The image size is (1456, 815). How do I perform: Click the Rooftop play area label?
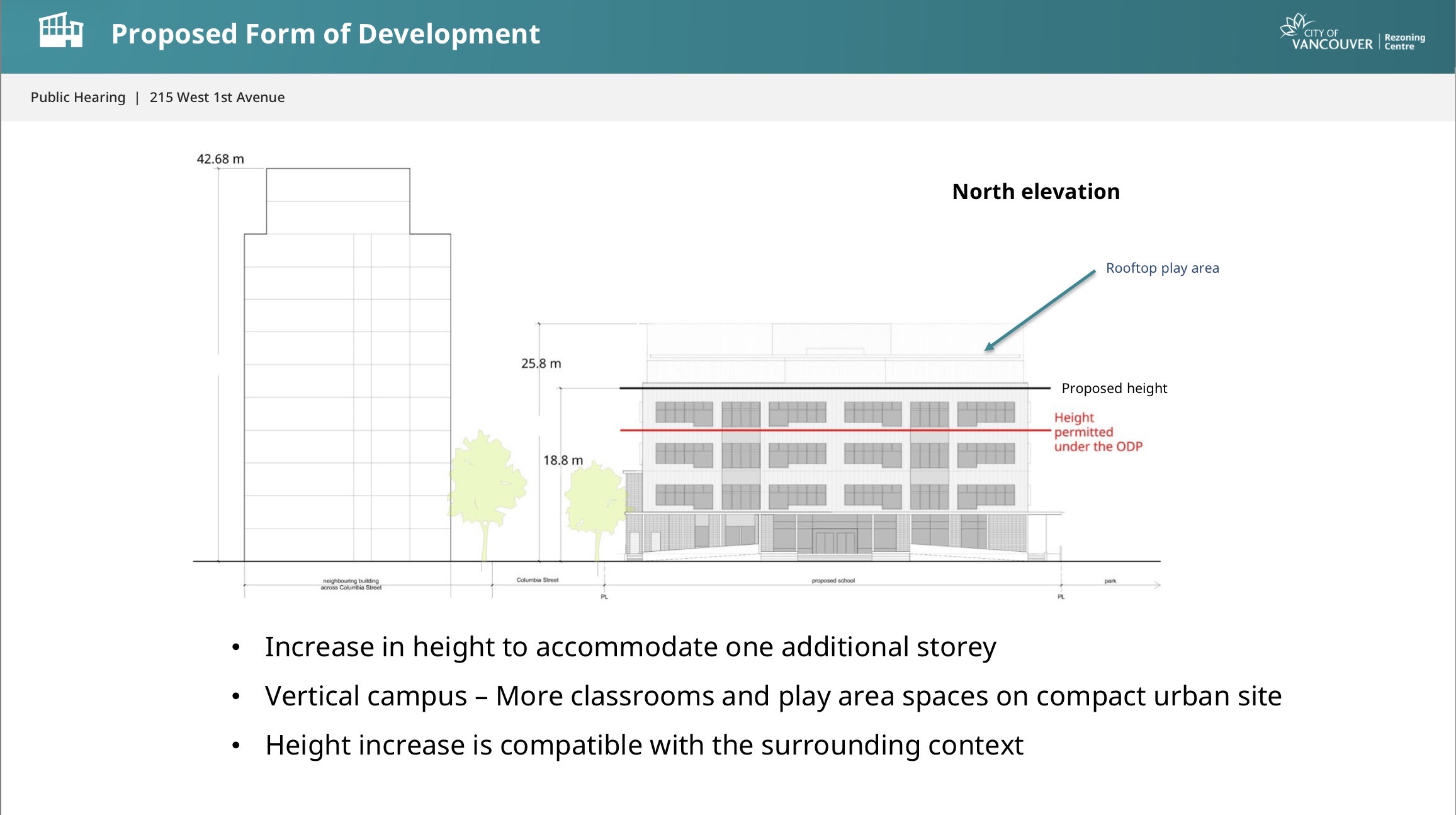(1162, 268)
